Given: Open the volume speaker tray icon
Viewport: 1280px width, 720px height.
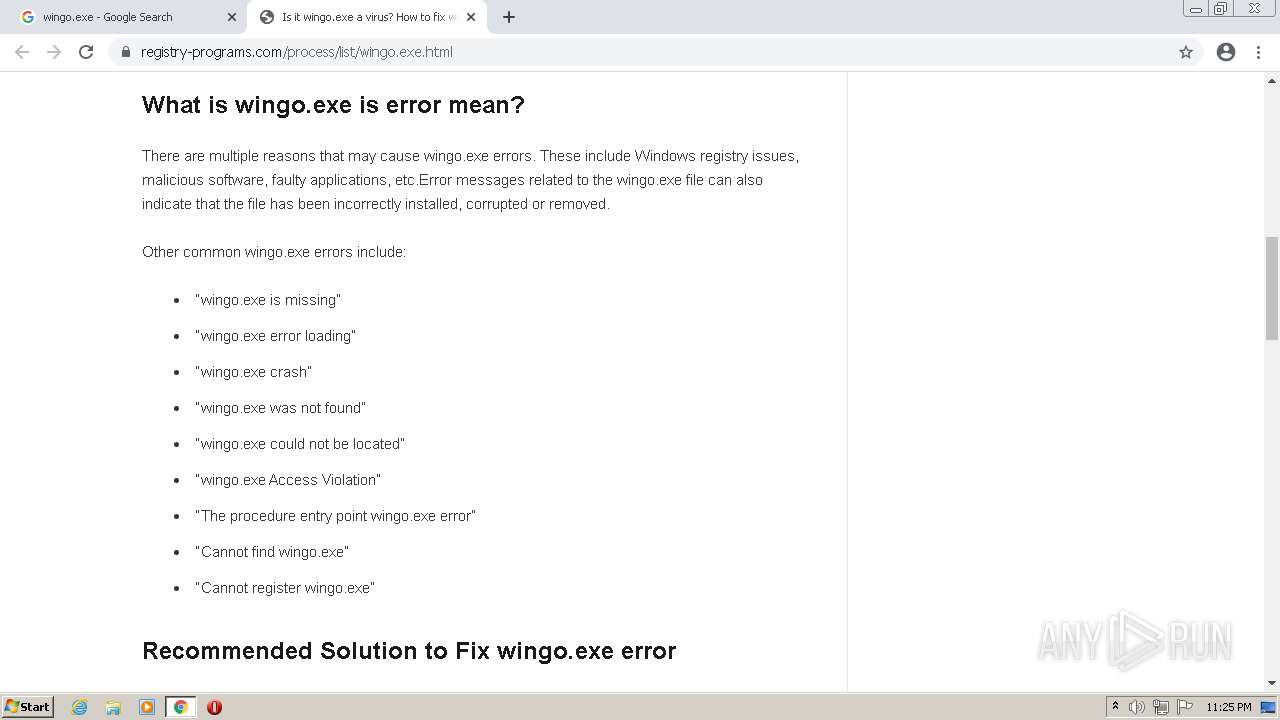Looking at the screenshot, I should tap(1137, 707).
